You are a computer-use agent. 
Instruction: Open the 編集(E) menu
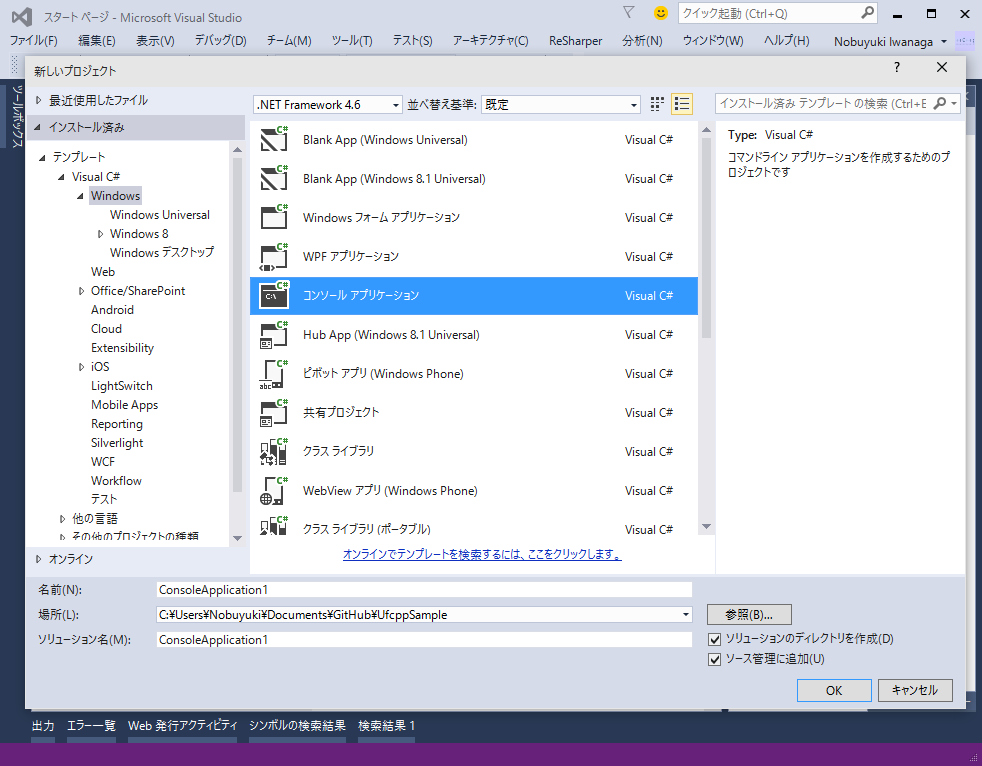click(x=96, y=41)
